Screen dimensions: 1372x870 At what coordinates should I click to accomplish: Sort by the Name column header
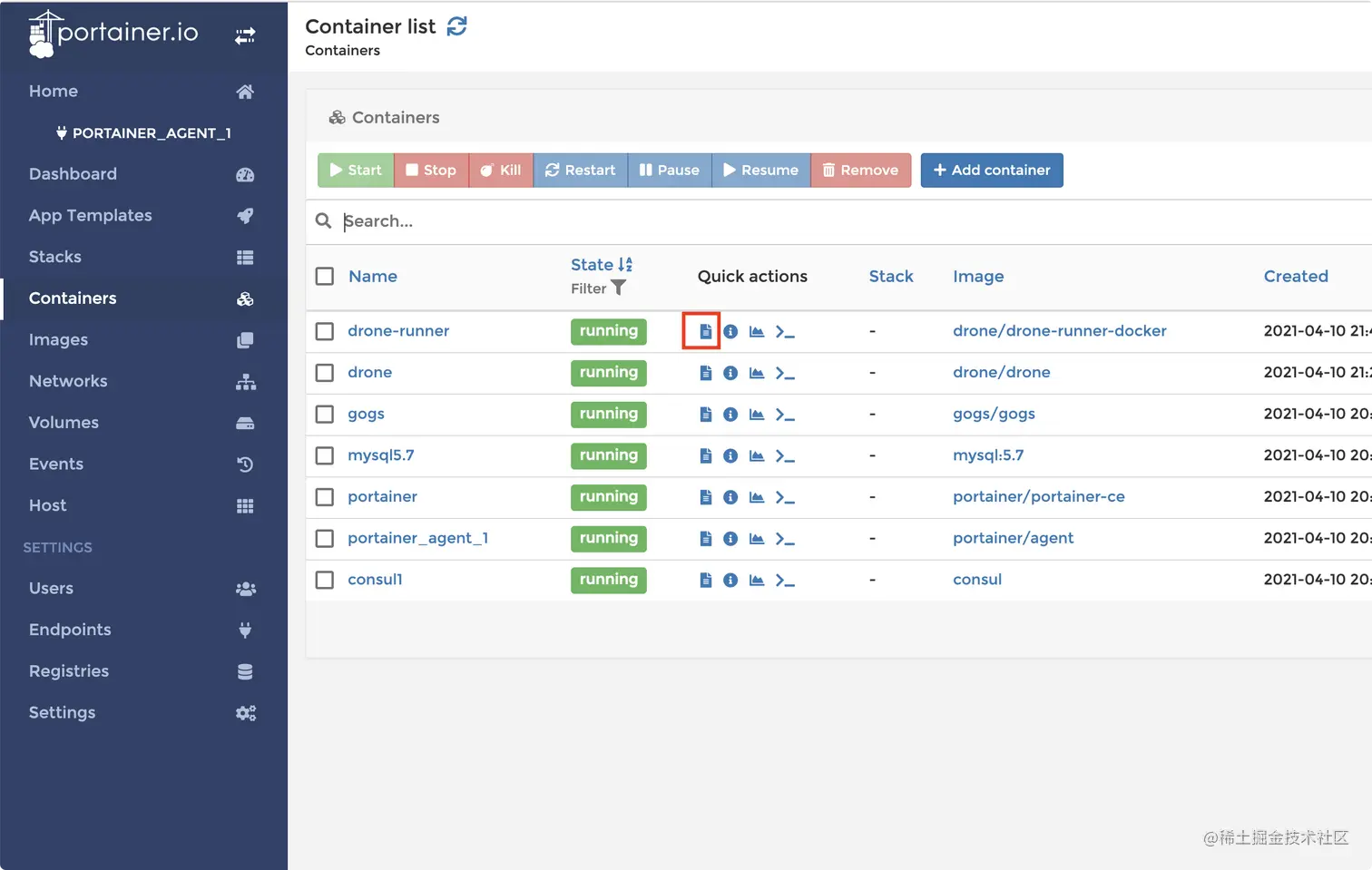[x=373, y=276]
